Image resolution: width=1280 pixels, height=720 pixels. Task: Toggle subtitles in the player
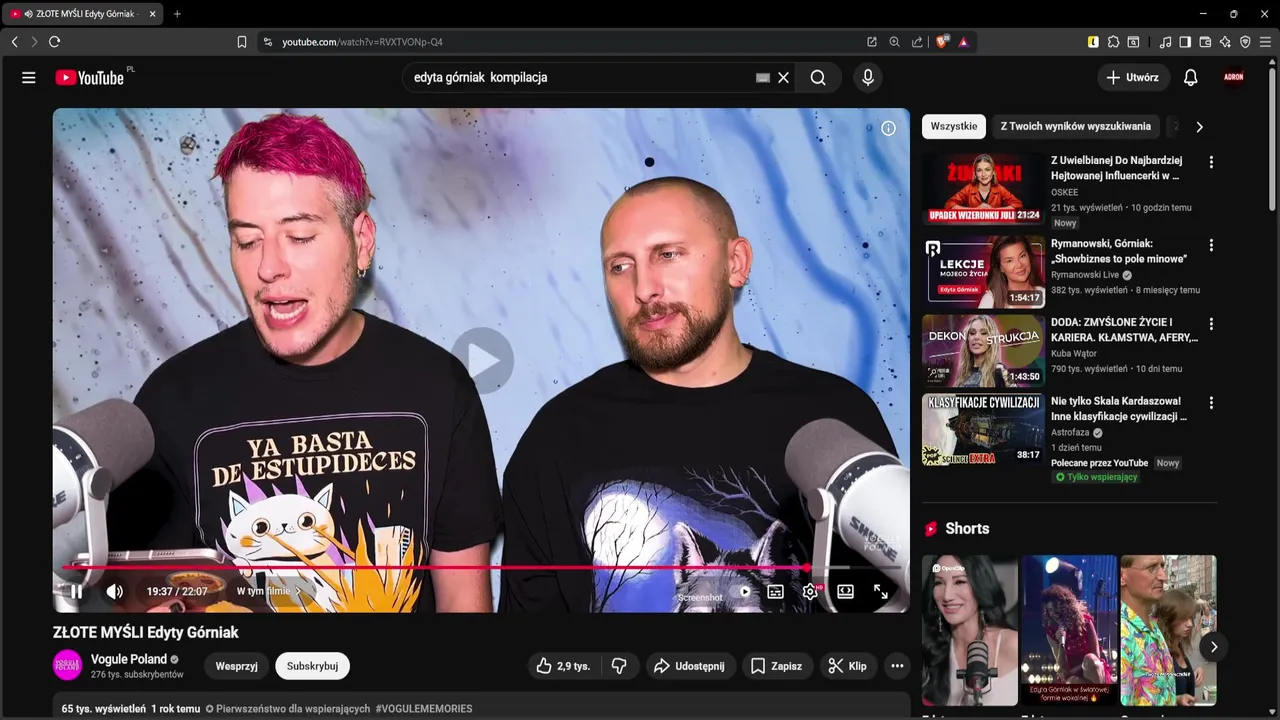775,591
